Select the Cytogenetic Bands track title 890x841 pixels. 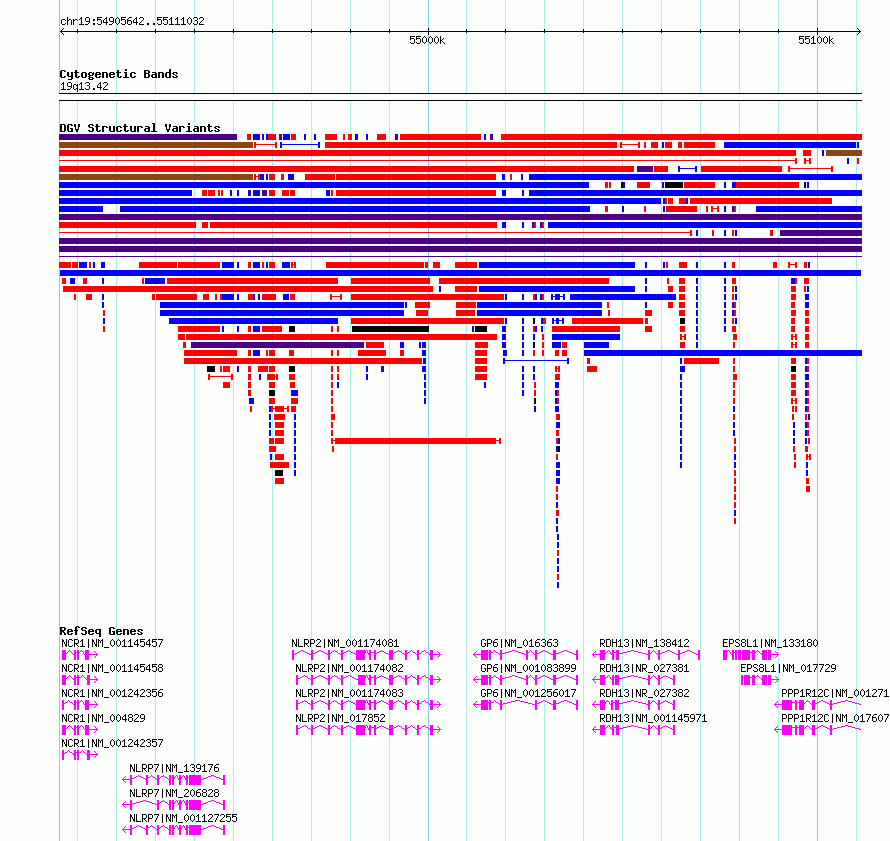[119, 74]
